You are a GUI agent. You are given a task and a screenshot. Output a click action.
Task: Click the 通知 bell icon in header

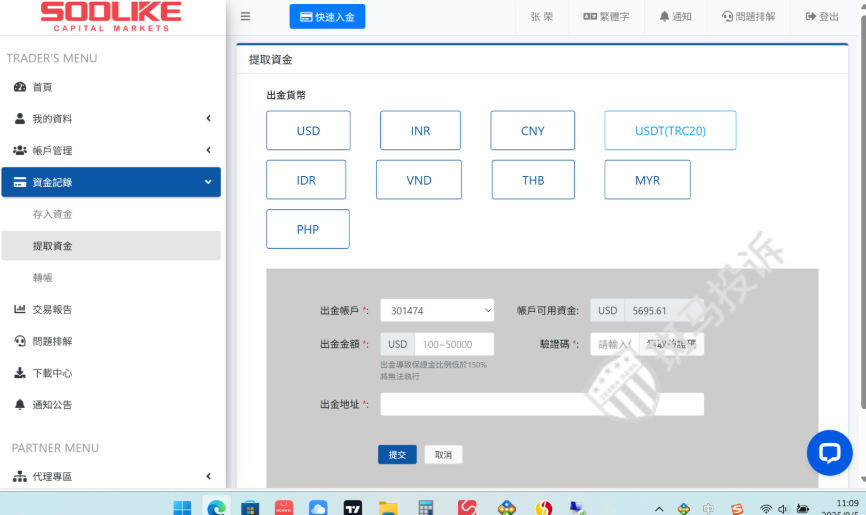click(x=665, y=17)
